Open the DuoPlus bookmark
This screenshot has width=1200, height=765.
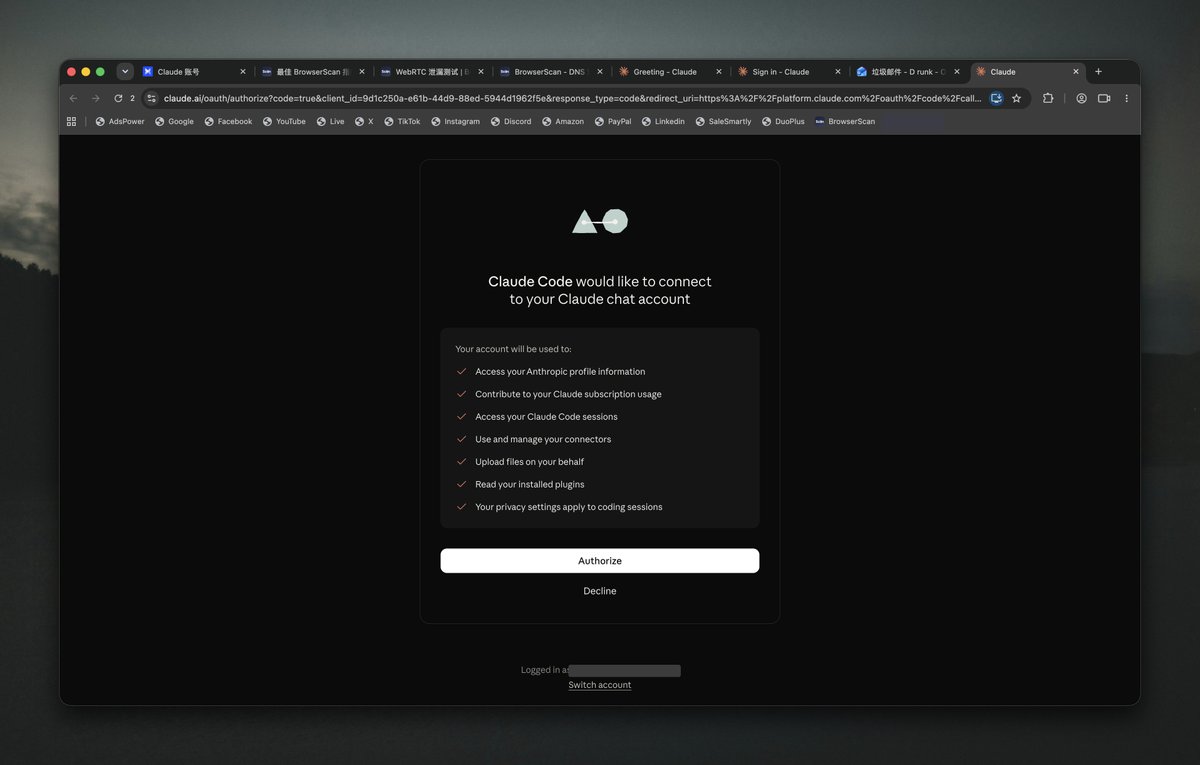click(782, 121)
